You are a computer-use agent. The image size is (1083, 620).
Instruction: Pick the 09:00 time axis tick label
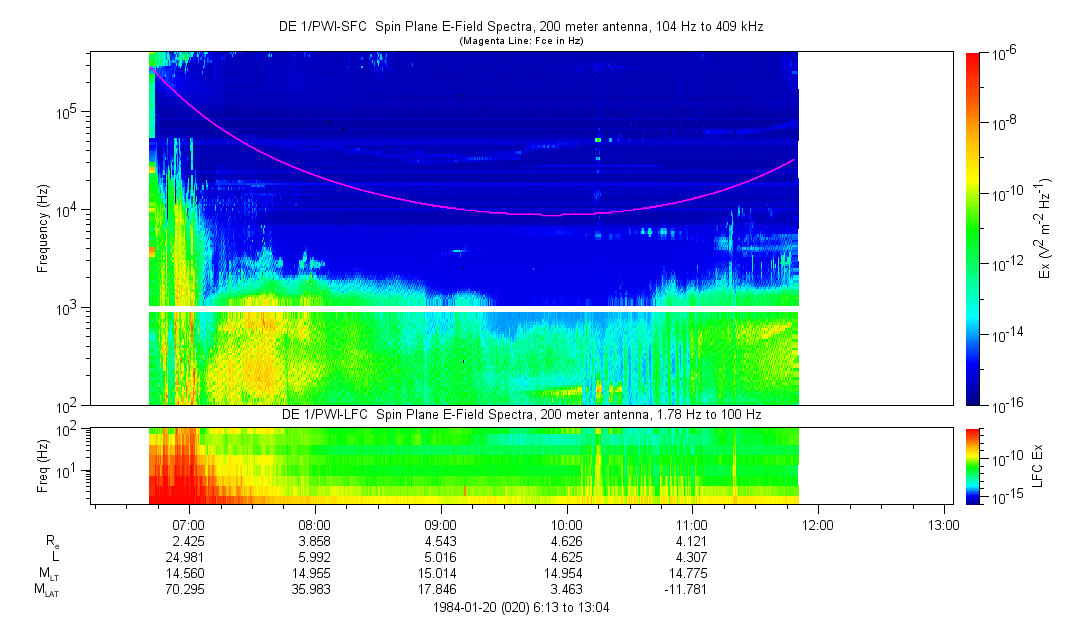tap(441, 524)
